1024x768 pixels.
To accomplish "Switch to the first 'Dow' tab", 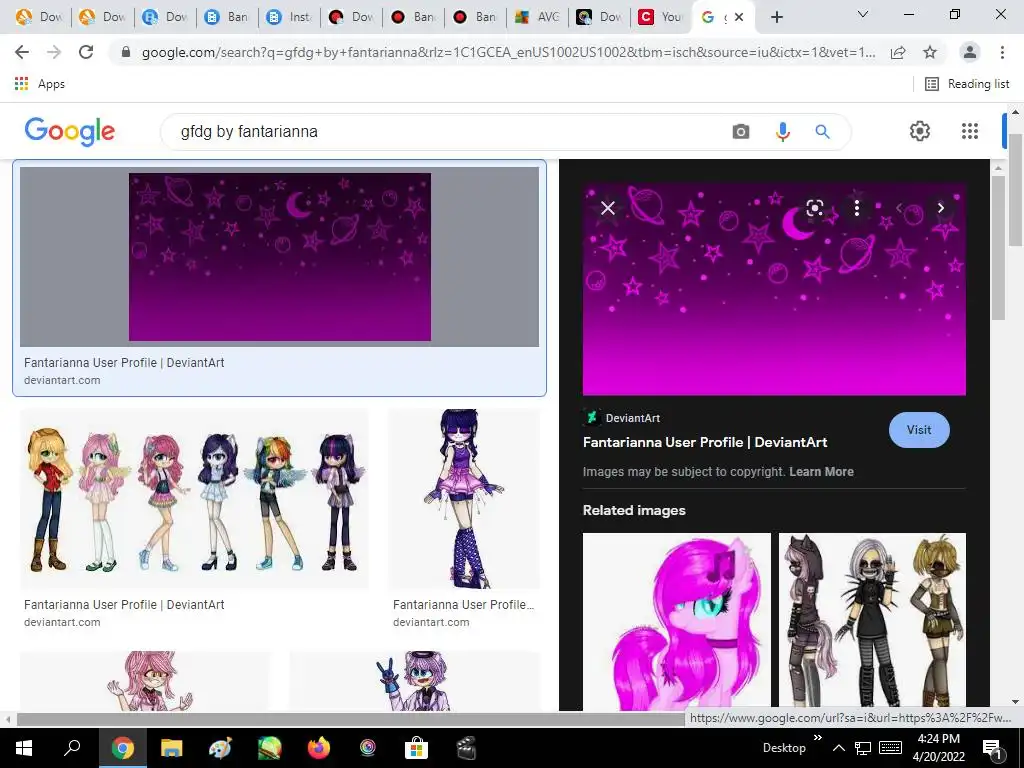I will click(40, 17).
